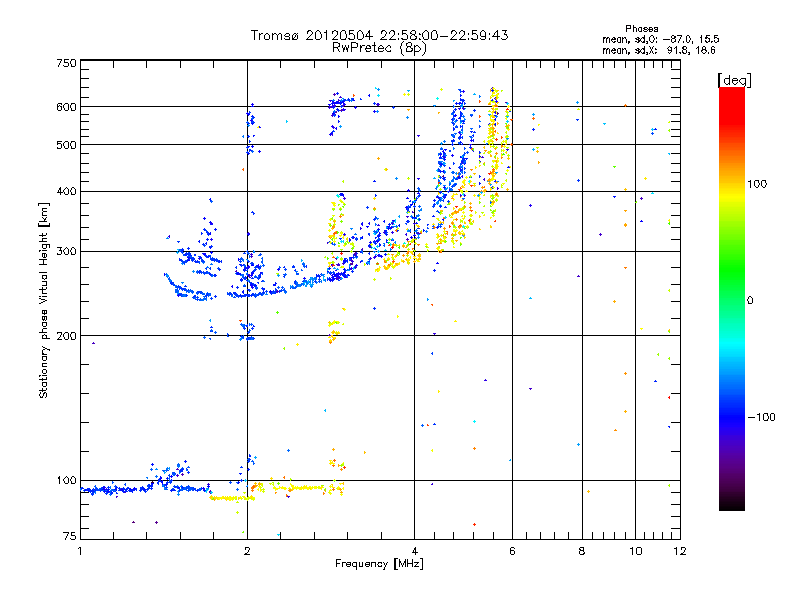This screenshot has width=800, height=600.
Task: Click the y-axis tick '400'
Action: coord(66,191)
